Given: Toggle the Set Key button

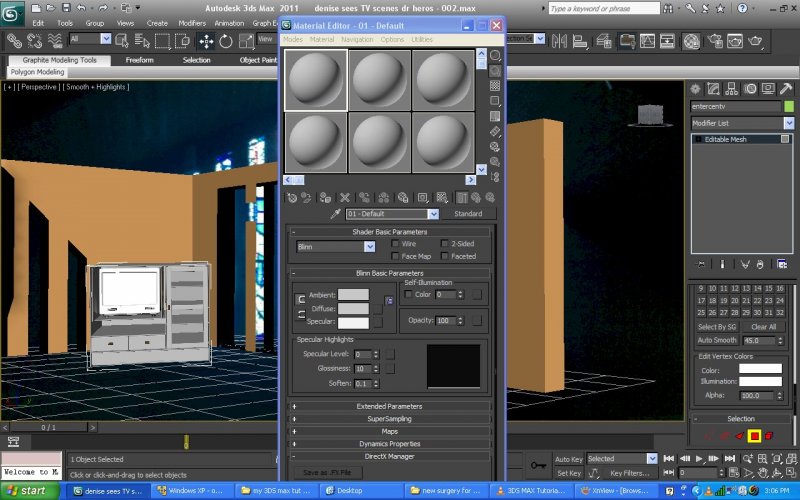Looking at the screenshot, I should click(568, 473).
